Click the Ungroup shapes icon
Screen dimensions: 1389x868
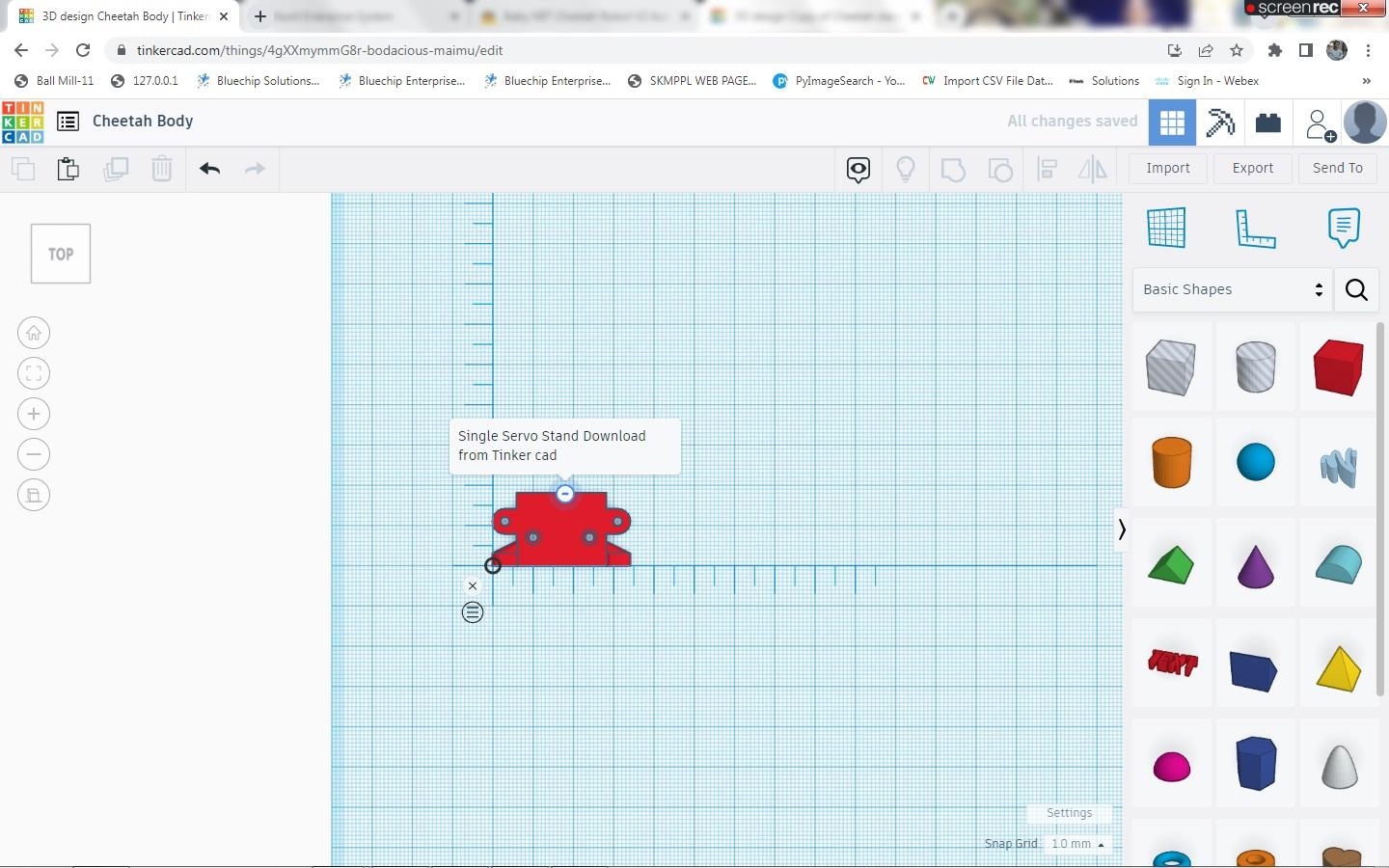(1000, 170)
